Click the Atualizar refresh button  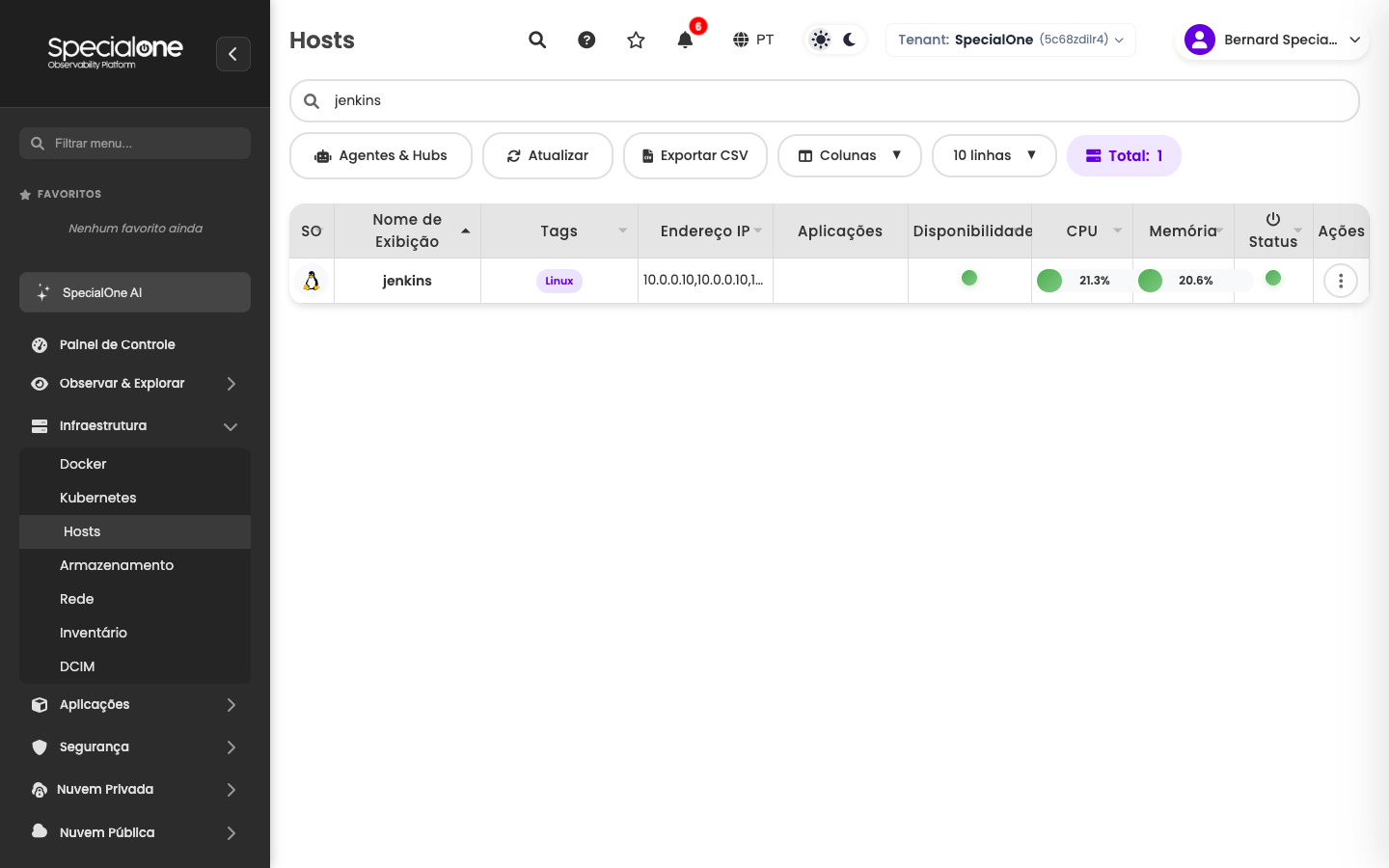coord(548,155)
